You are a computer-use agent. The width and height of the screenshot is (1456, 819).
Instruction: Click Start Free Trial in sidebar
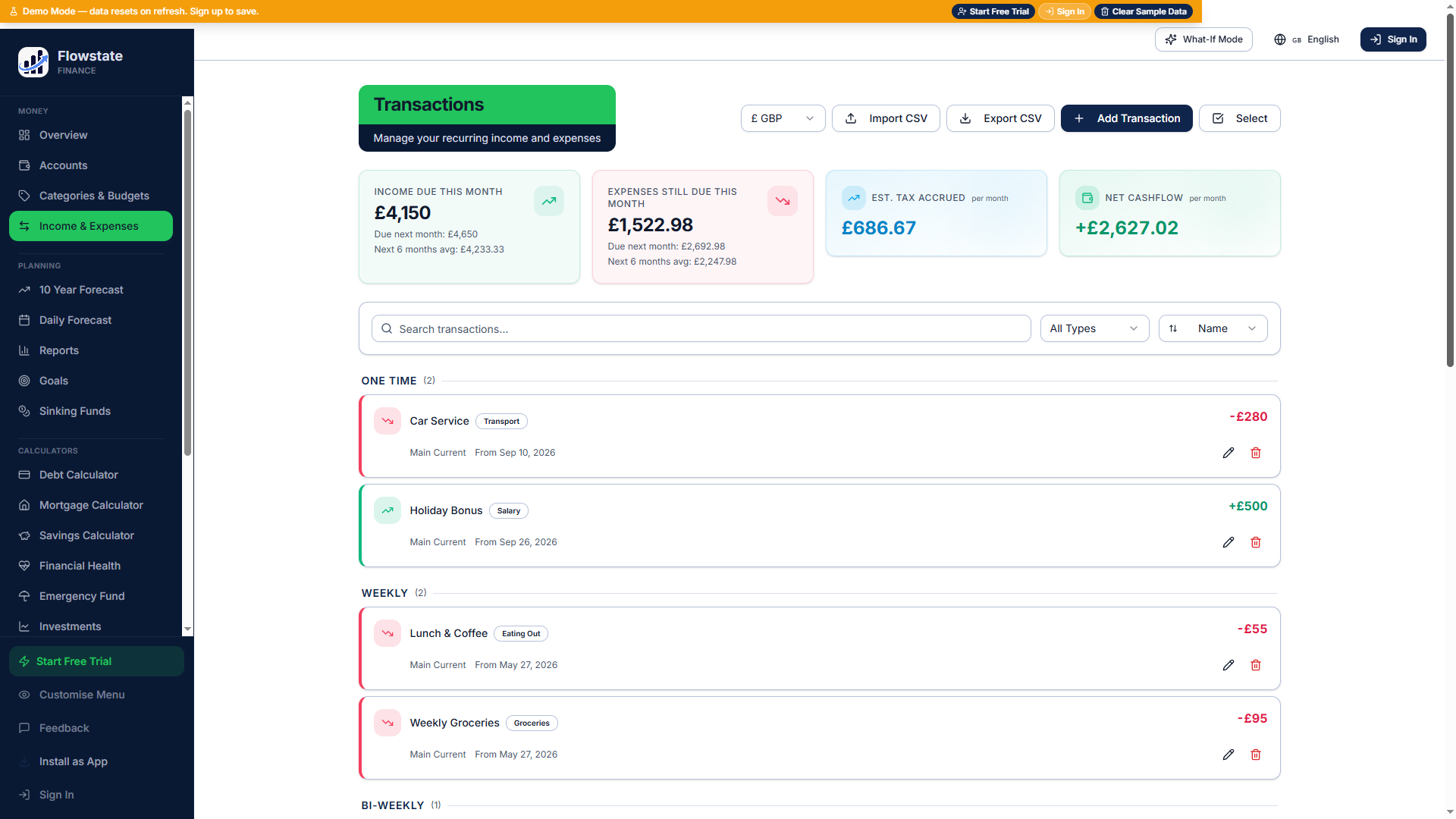click(x=96, y=661)
